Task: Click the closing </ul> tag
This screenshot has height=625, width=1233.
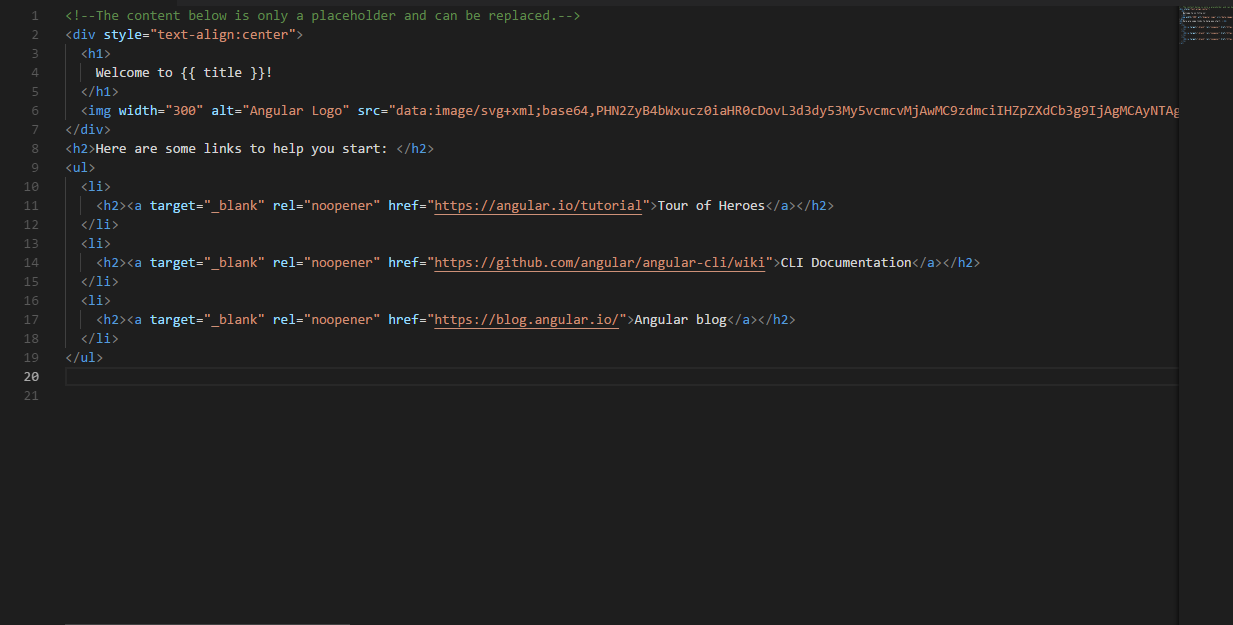Action: pyautogui.click(x=84, y=358)
